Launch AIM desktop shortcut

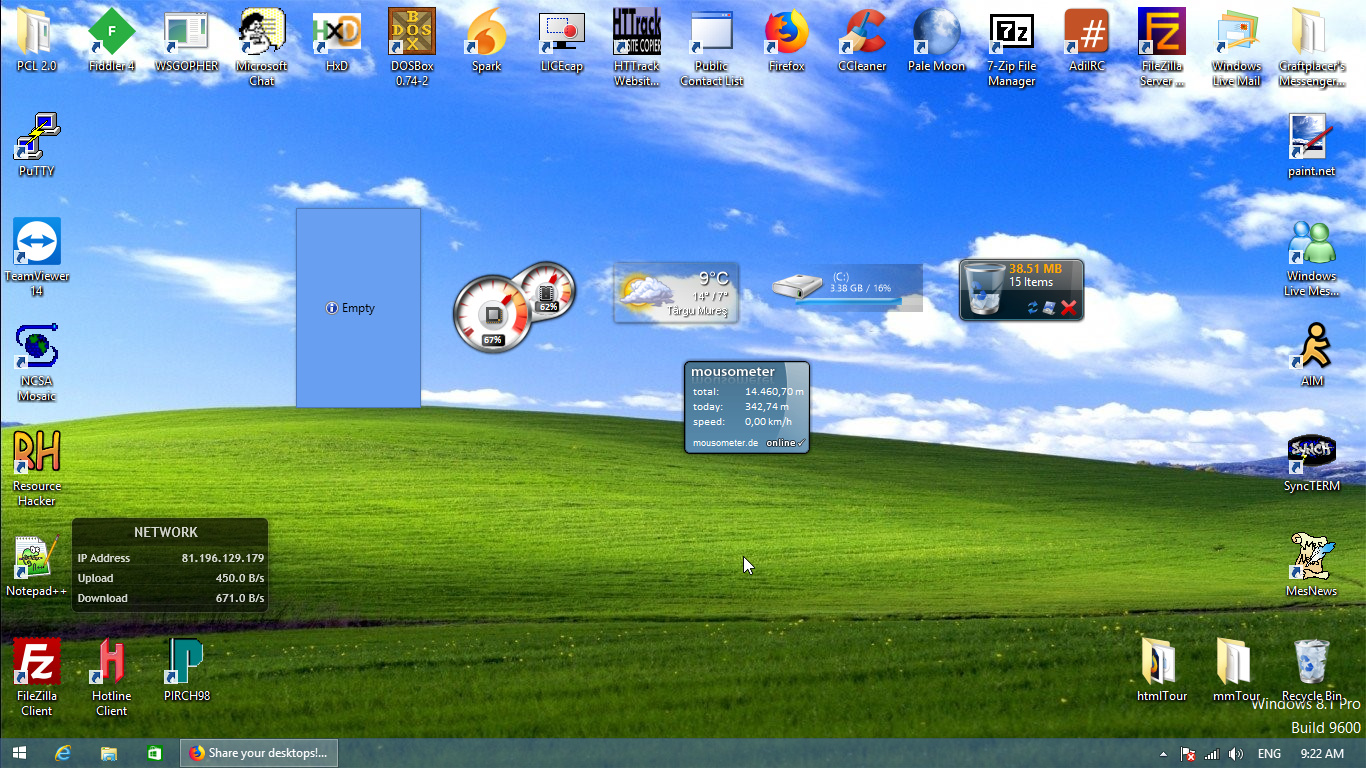1311,356
